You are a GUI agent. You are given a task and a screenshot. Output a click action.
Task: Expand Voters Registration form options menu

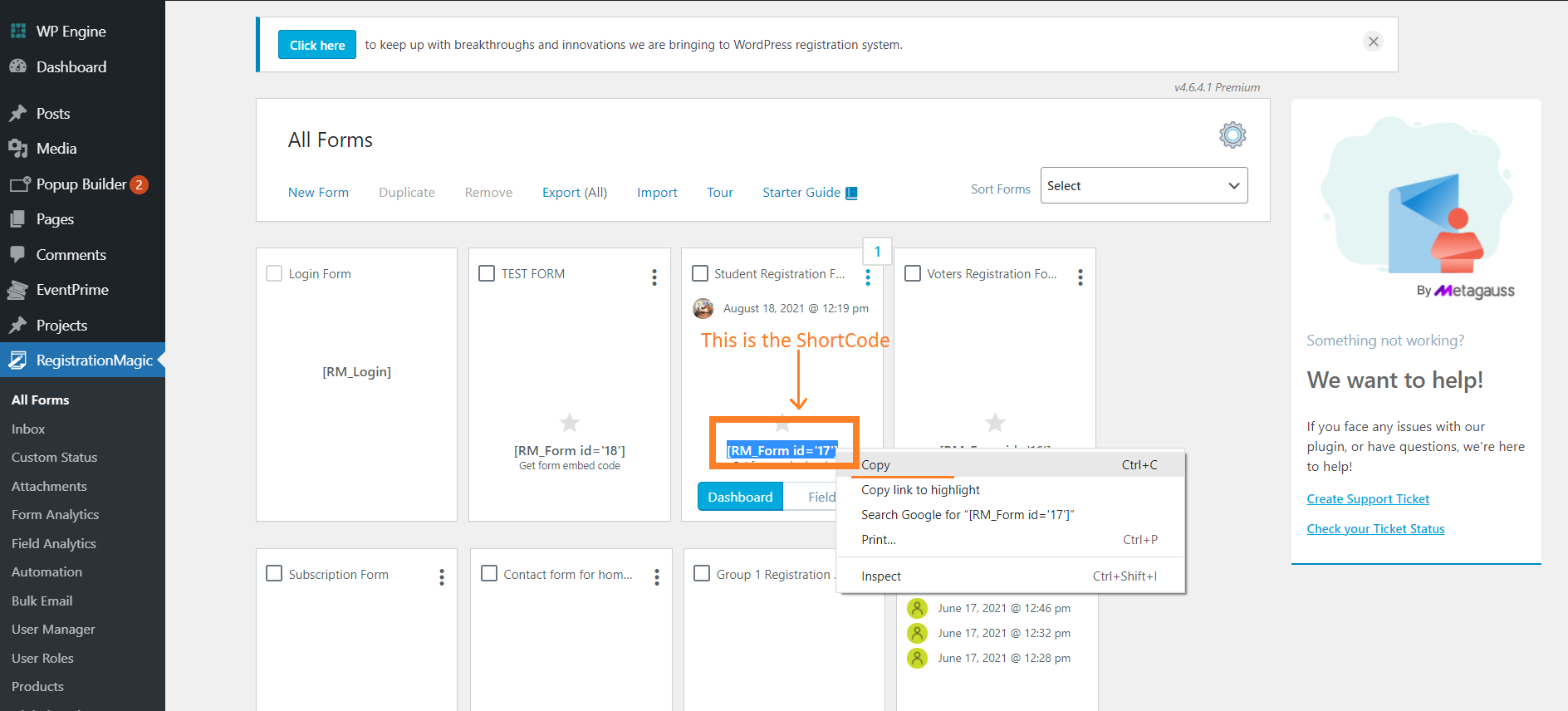click(x=1080, y=277)
